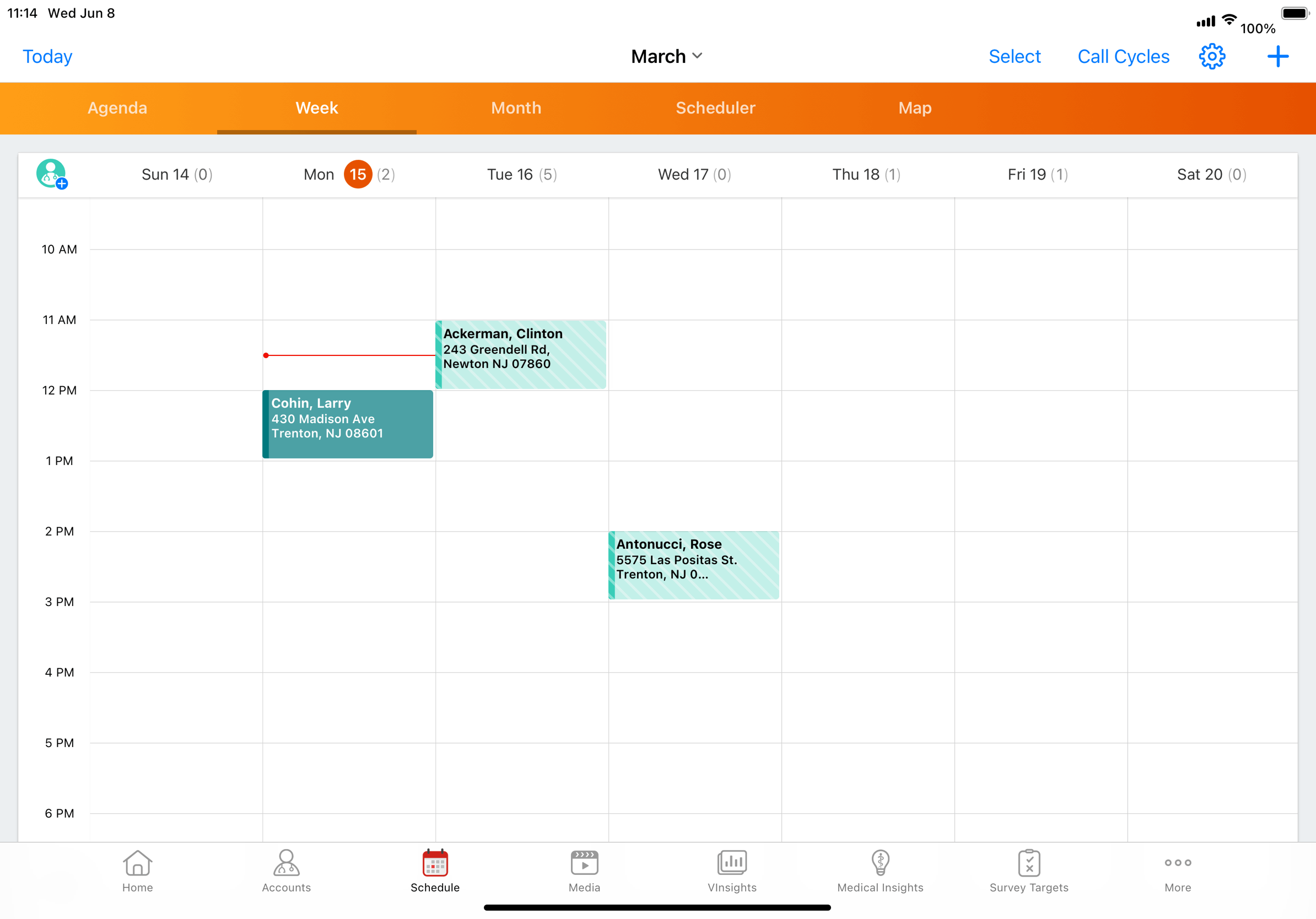Open the Home tab icon

pyautogui.click(x=138, y=871)
